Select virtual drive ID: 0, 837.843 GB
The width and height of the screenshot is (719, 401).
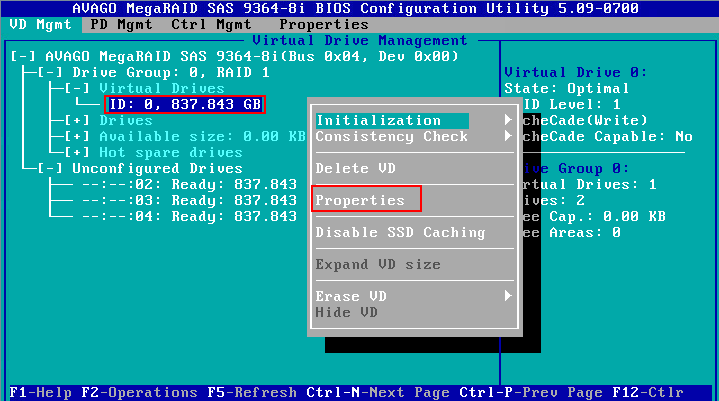184,104
